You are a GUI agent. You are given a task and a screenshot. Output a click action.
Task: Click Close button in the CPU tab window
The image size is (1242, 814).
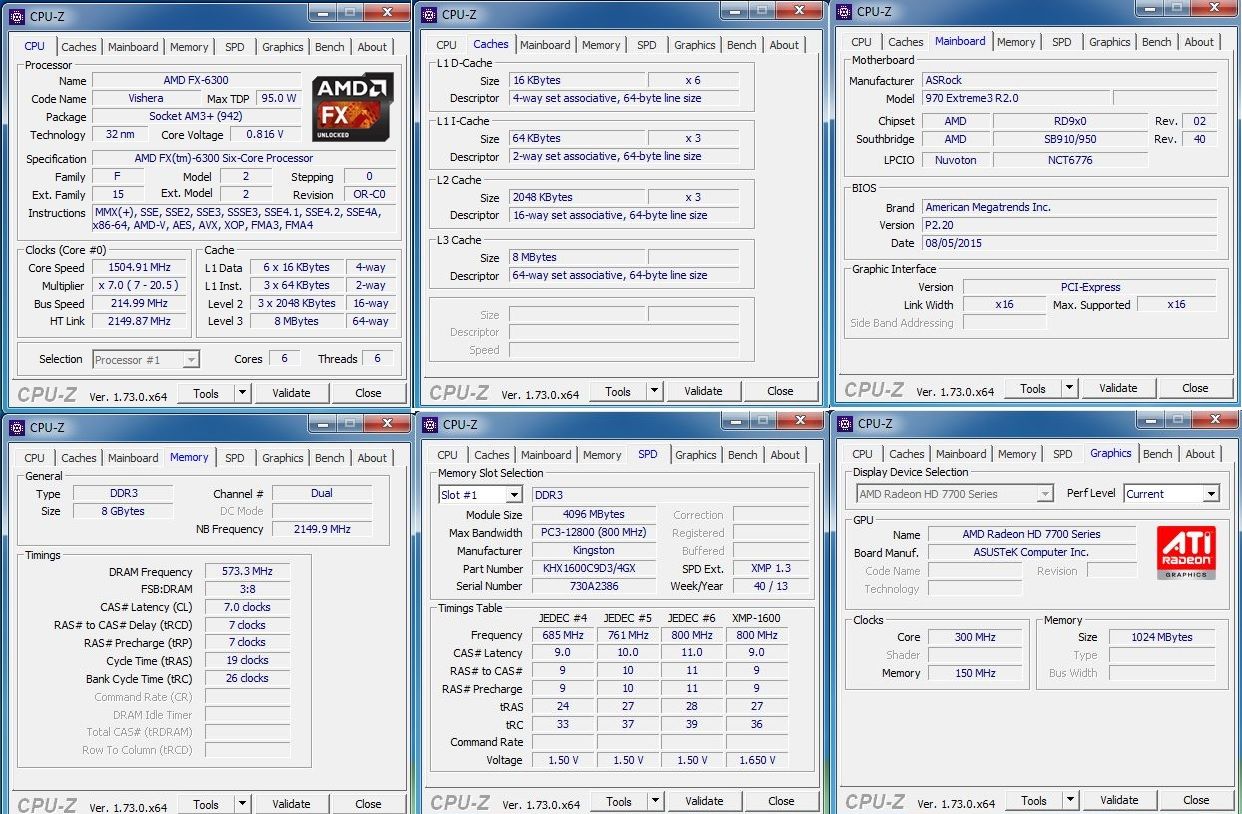[x=368, y=393]
